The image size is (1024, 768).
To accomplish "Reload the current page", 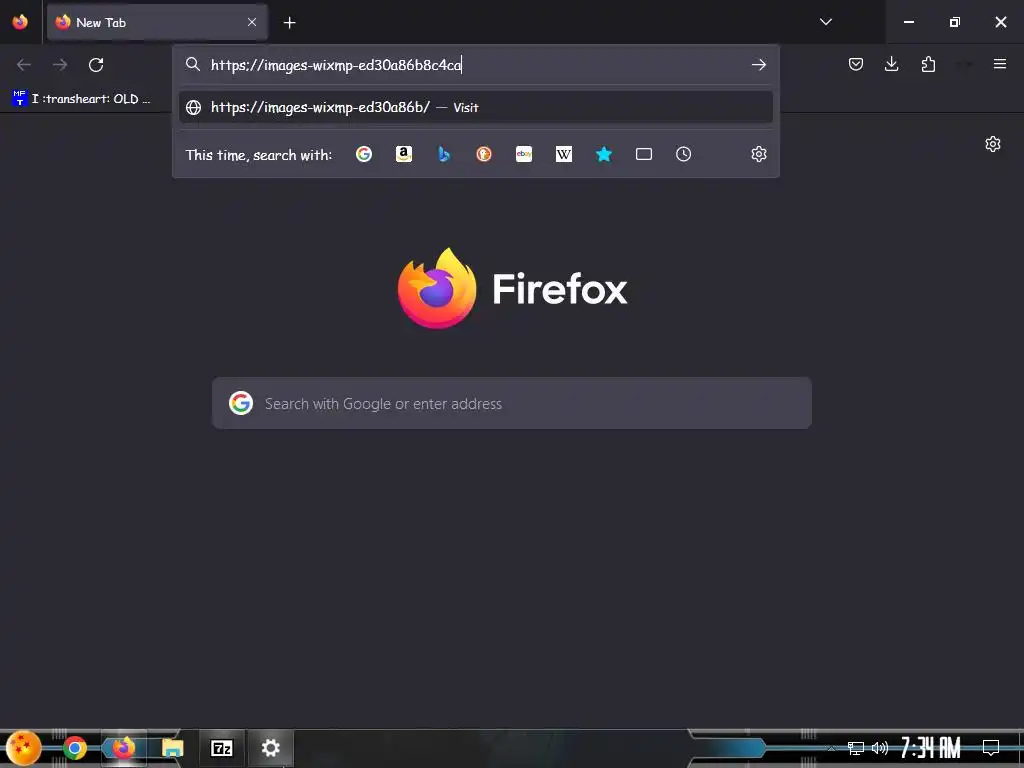I will pos(96,65).
